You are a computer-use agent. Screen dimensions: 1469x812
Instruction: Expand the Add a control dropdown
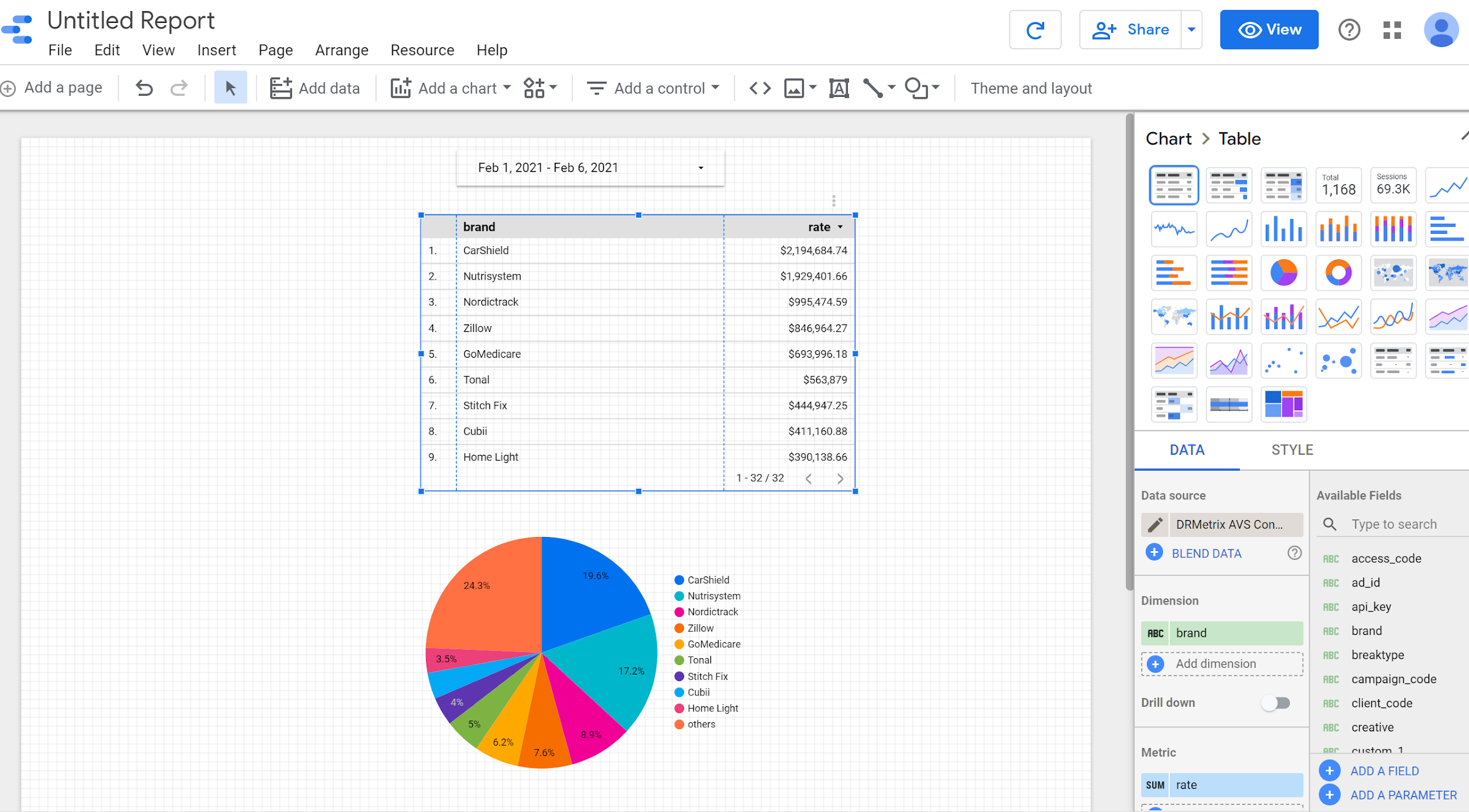(x=715, y=88)
